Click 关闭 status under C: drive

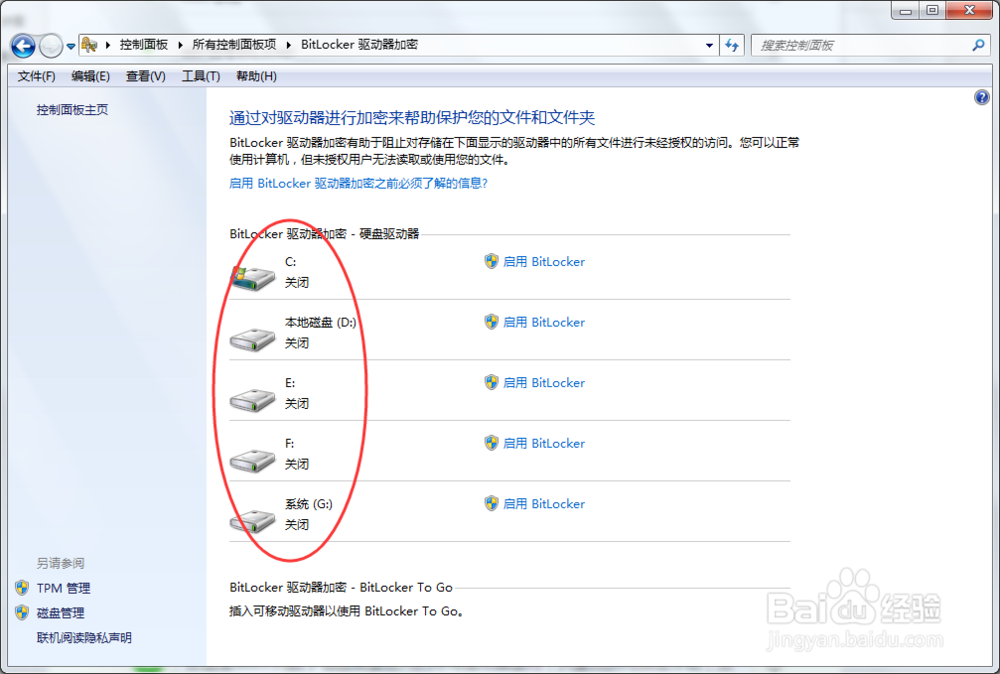297,282
